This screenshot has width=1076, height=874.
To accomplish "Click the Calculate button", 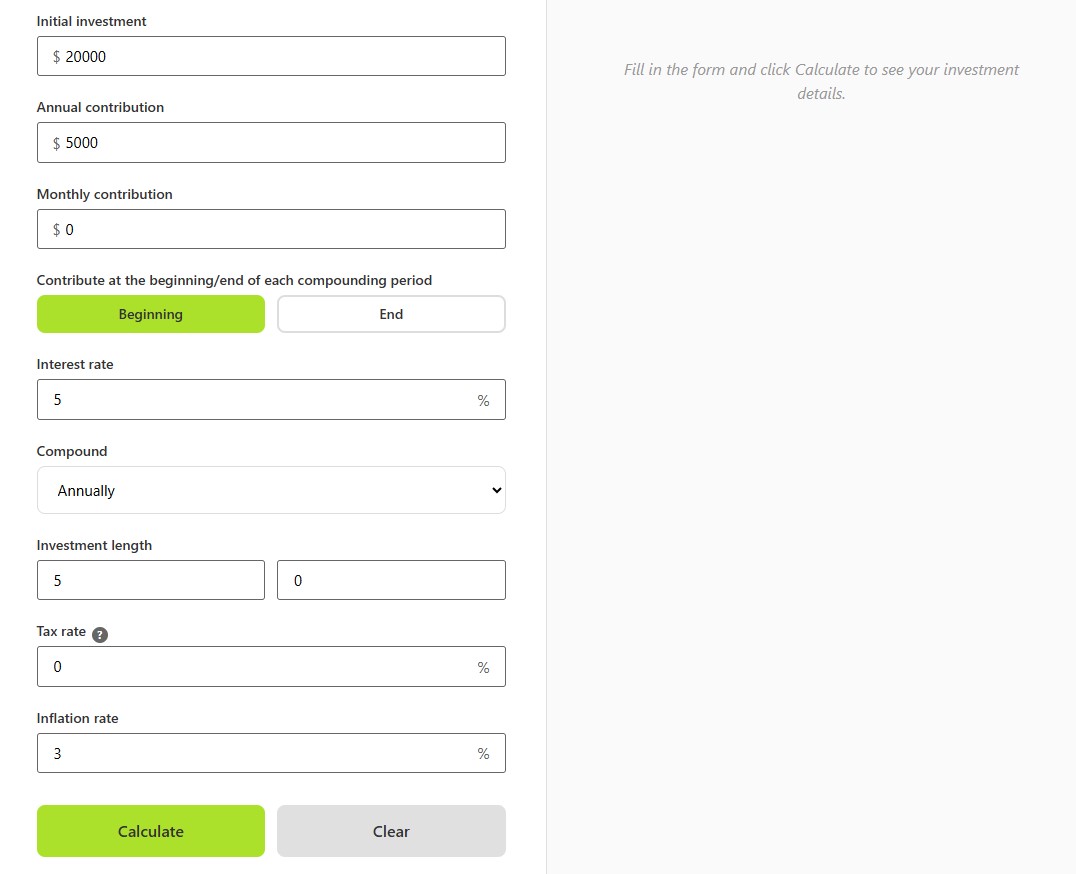I will pyautogui.click(x=150, y=831).
